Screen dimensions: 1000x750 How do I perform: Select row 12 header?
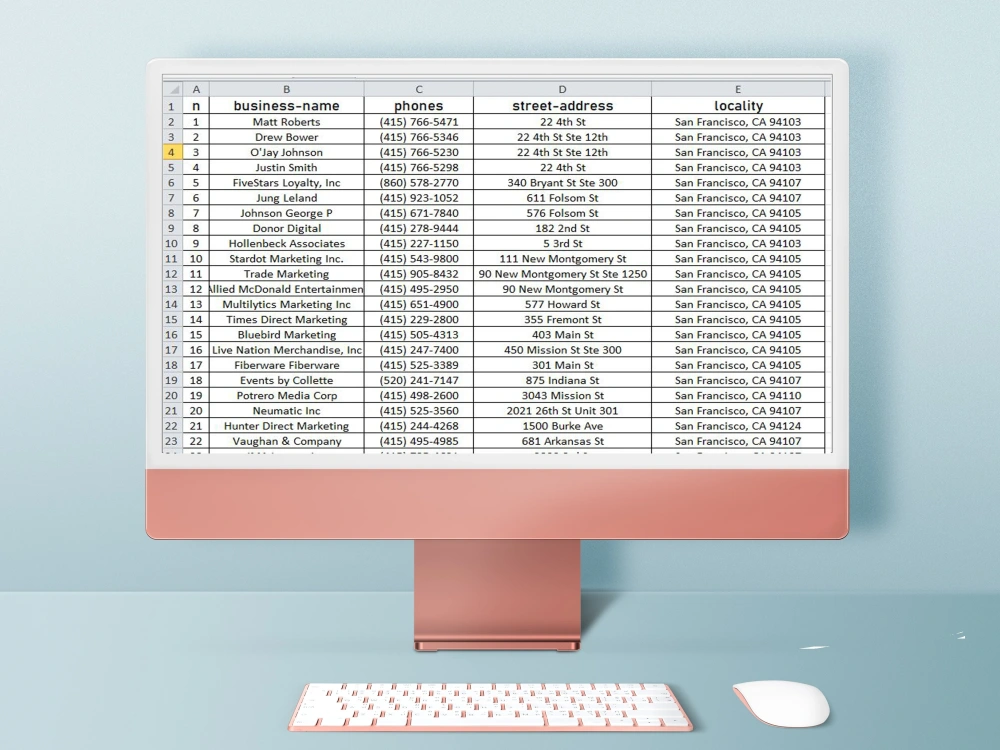pyautogui.click(x=173, y=274)
